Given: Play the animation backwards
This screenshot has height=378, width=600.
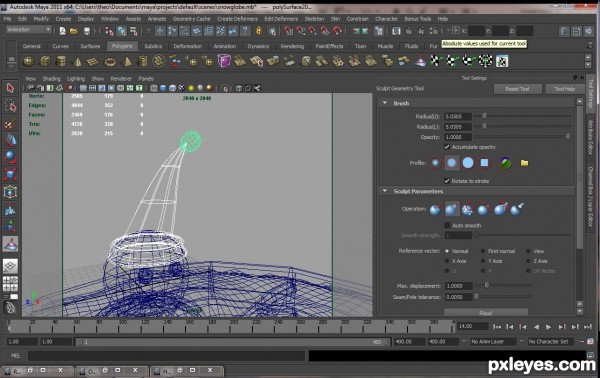Looking at the screenshot, I should pos(536,327).
